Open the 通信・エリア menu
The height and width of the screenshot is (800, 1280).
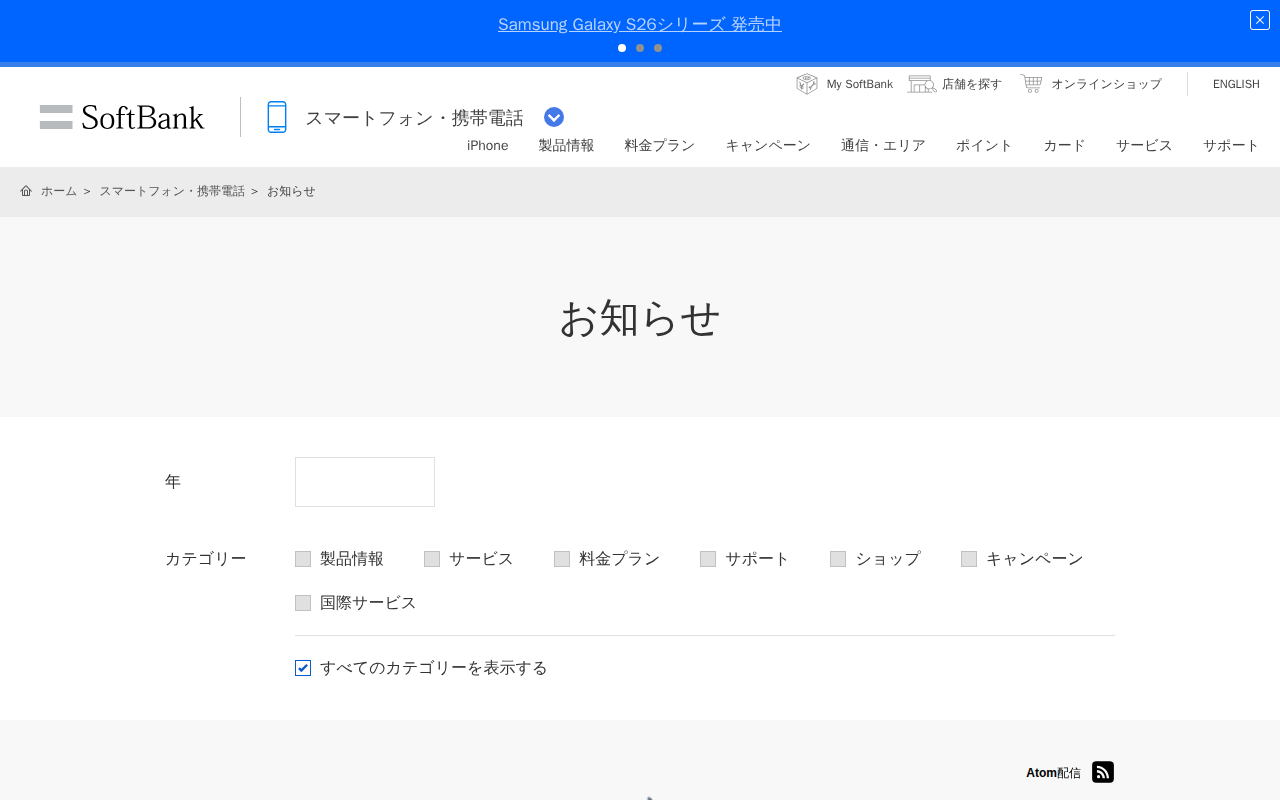883,146
